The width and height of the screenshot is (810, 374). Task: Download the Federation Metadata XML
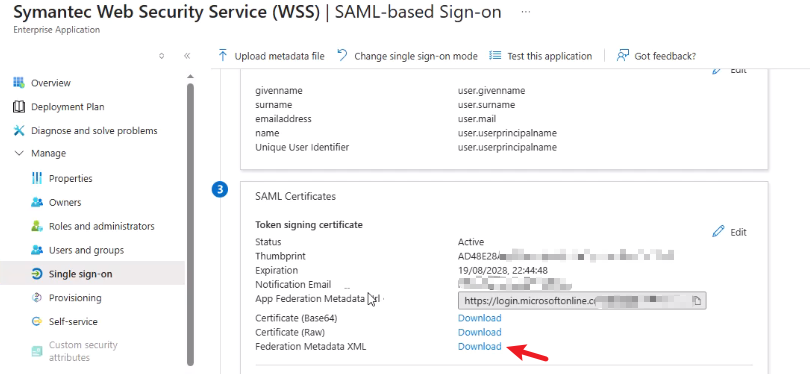click(479, 347)
